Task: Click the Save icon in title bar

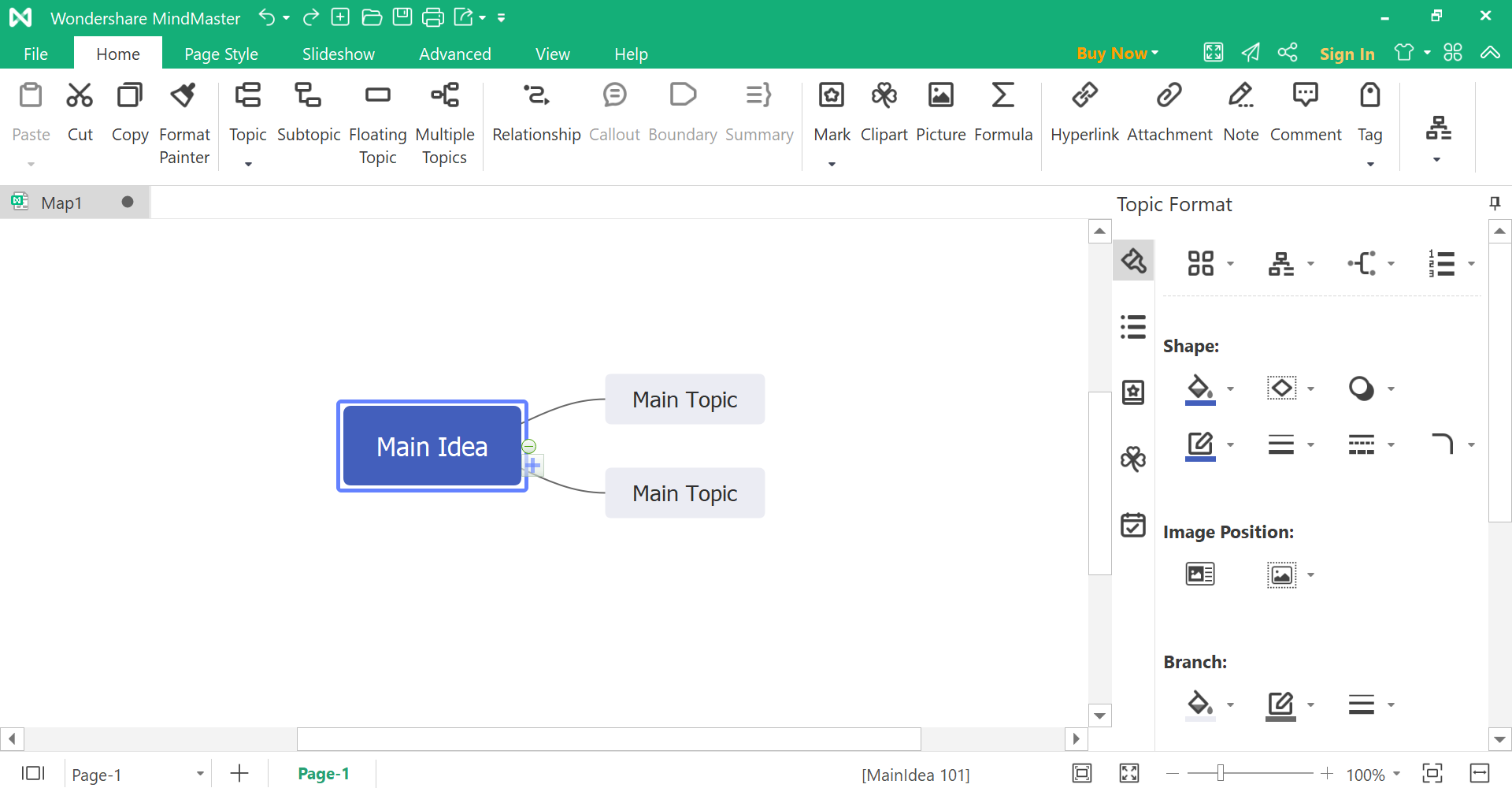Action: point(402,17)
